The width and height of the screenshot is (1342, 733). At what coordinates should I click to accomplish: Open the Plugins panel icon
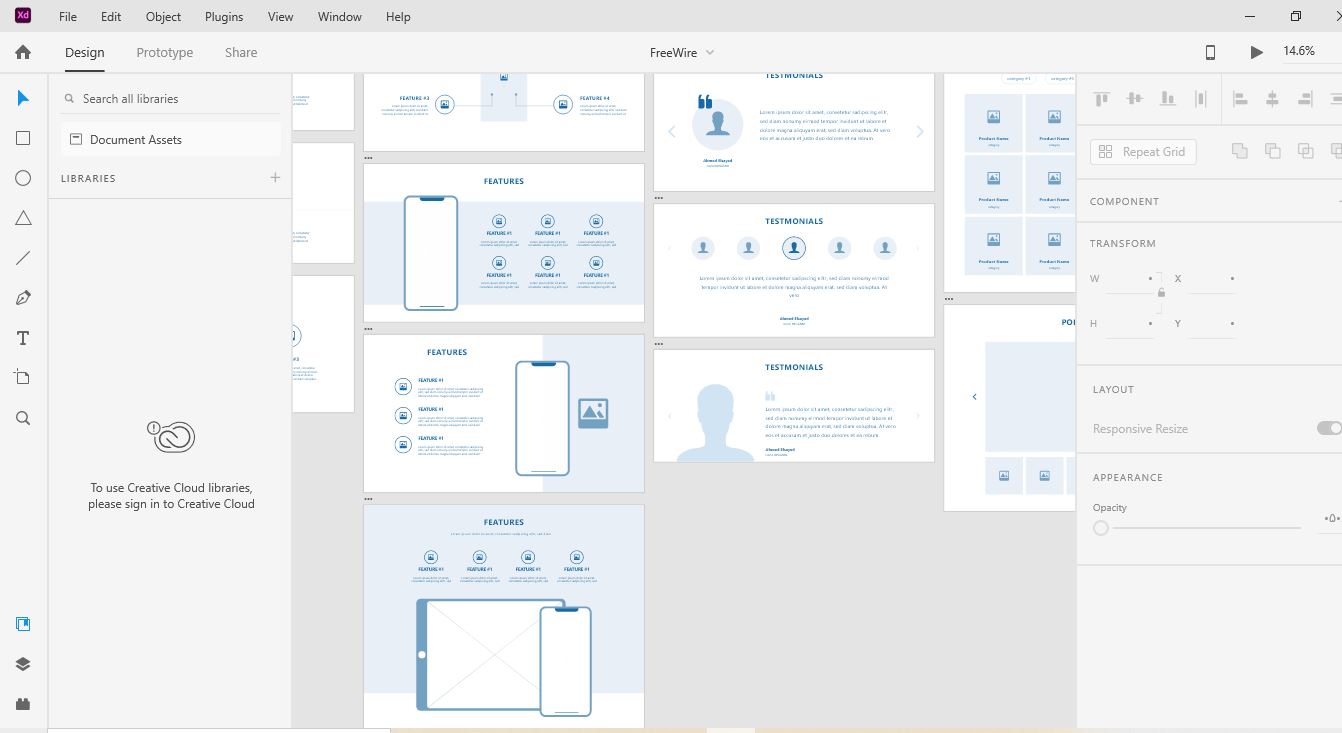[23, 704]
